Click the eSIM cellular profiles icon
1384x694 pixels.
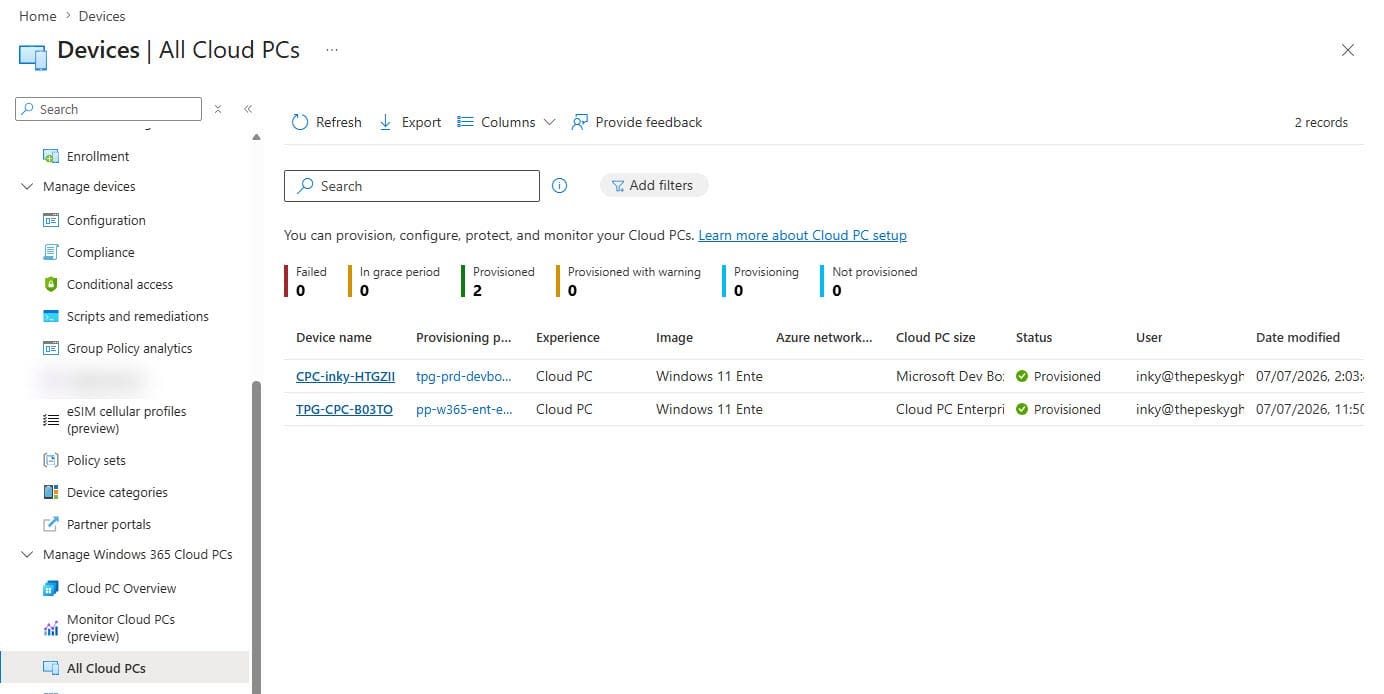(x=51, y=420)
